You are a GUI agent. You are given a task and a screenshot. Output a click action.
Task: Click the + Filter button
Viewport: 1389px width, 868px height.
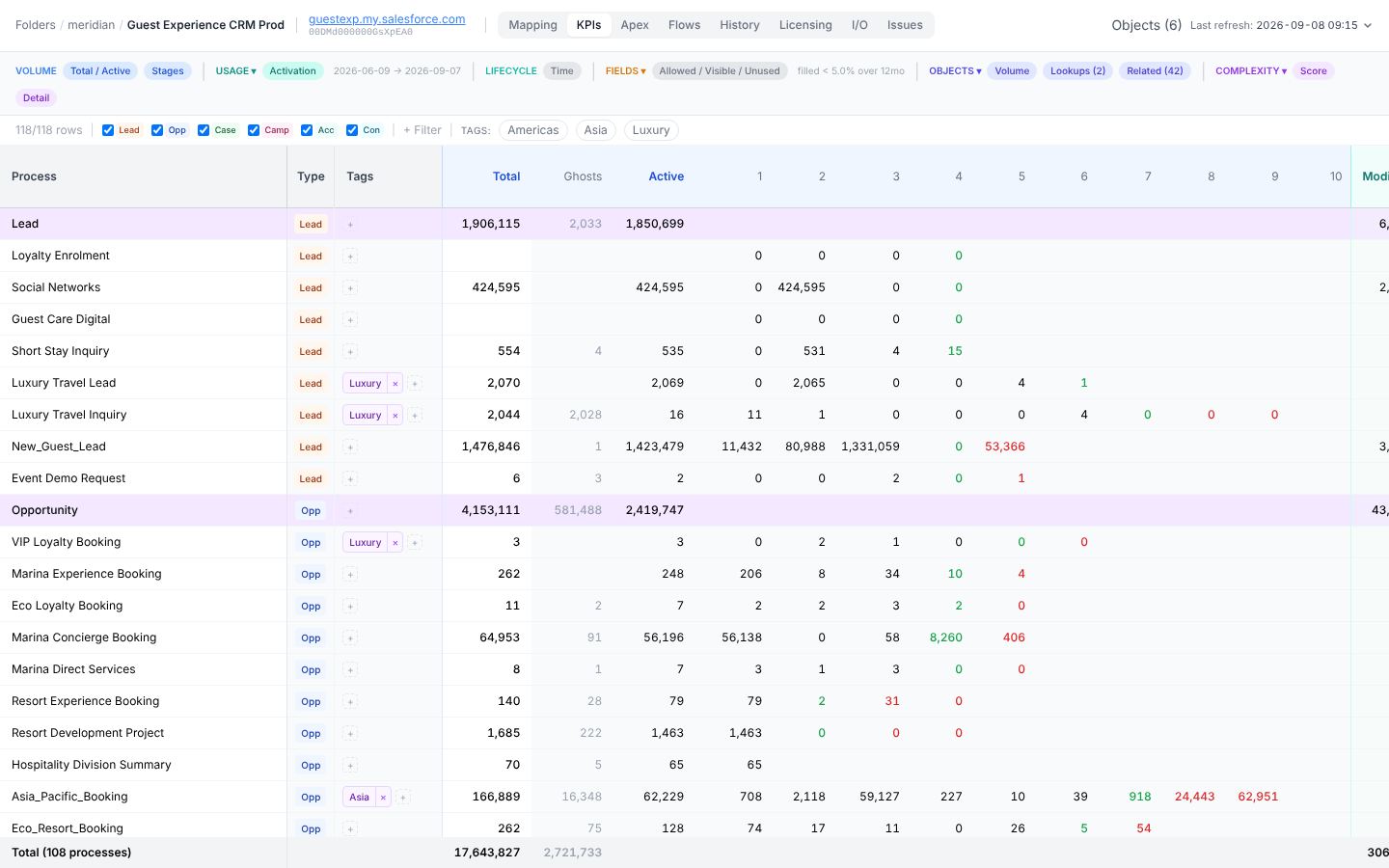tap(422, 130)
